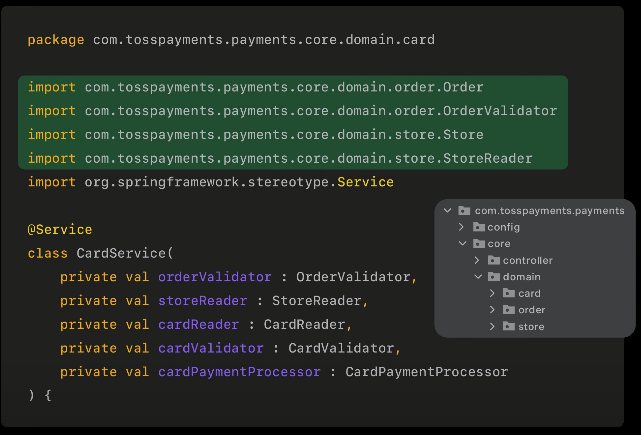Click the order folder icon
The width and height of the screenshot is (641, 435).
(x=509, y=310)
